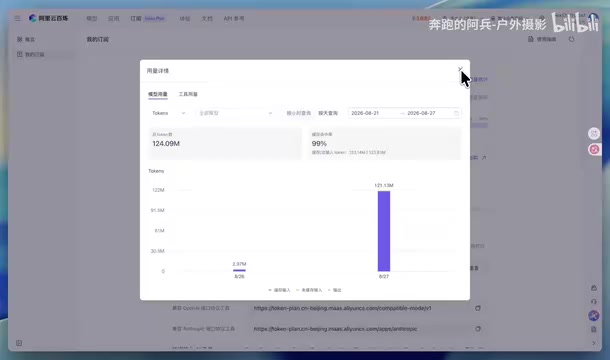Viewport: 610px width, 360px height.
Task: Click the document icon on right rail
Action: (594, 329)
